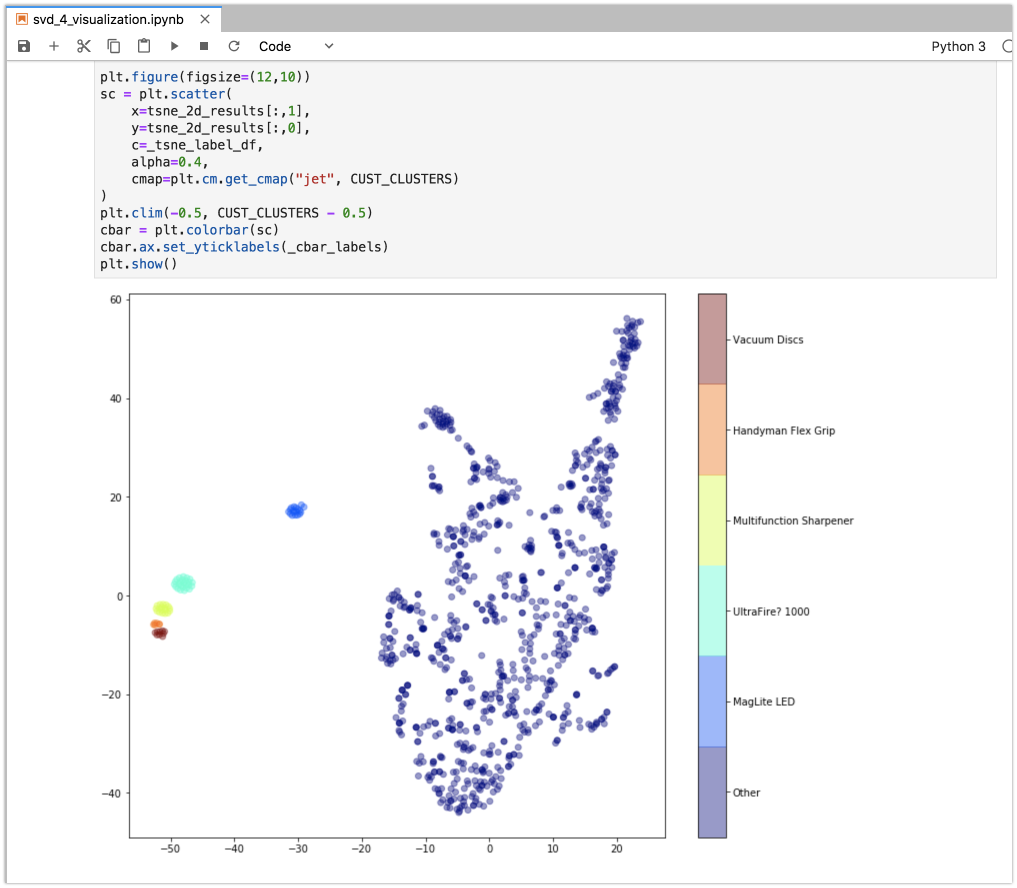Viewport: 1017px width, 888px height.
Task: Copy the selected cell
Action: (112, 46)
